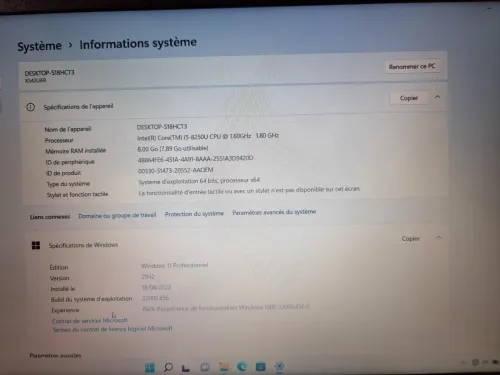Click the Renommer ce PC button

point(412,67)
